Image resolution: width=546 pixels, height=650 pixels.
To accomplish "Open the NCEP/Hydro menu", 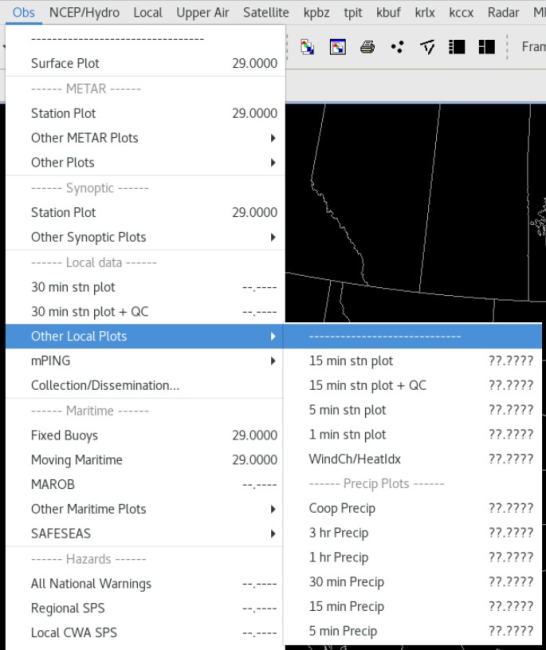I will (x=84, y=12).
